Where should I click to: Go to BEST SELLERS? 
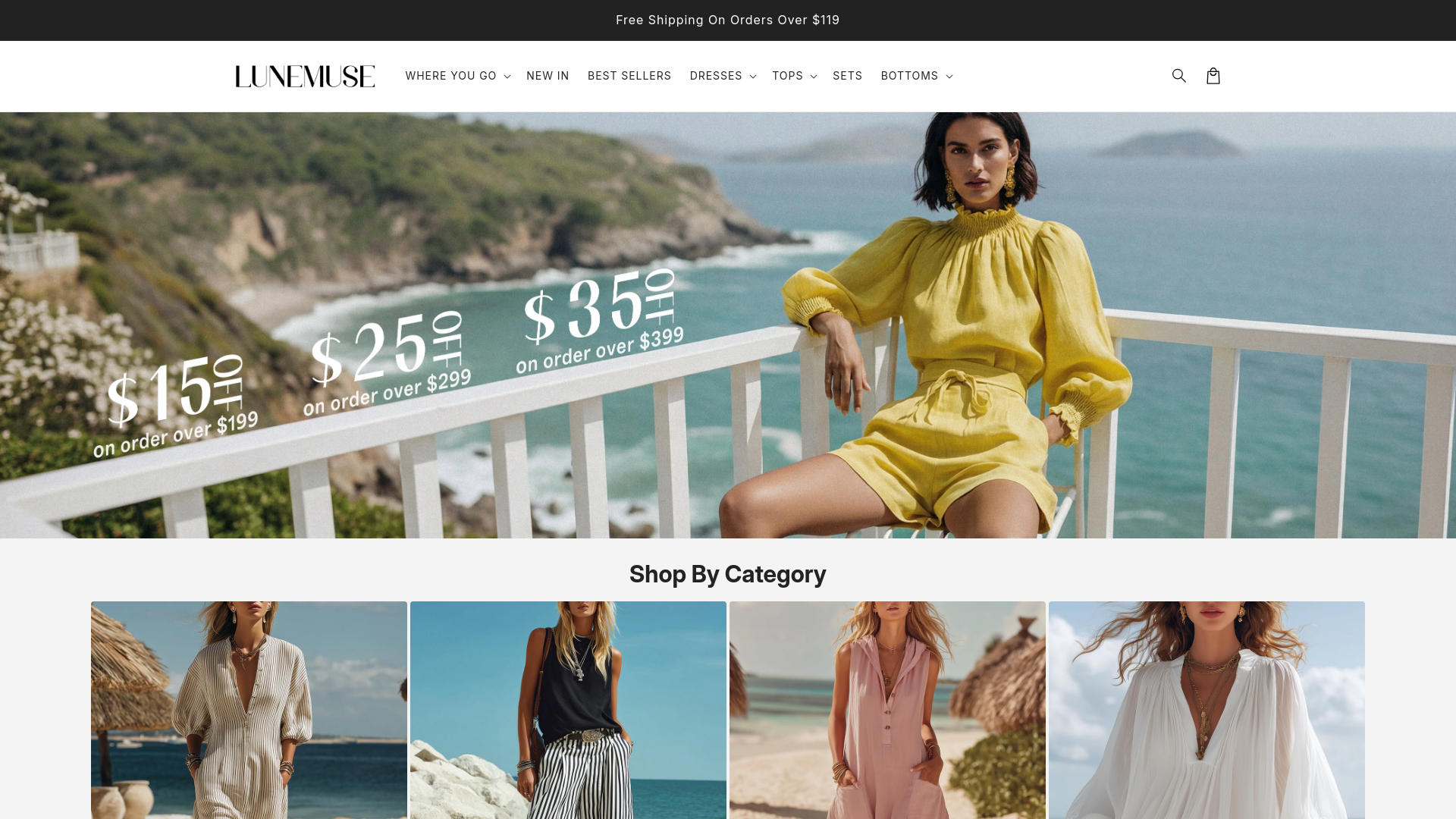click(629, 76)
